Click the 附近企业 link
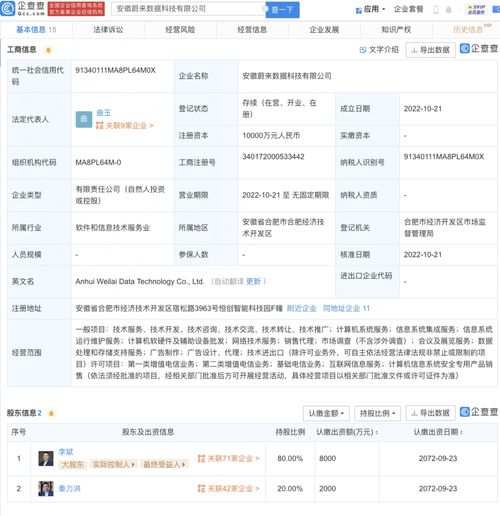Viewport: 500px width, 516px height. click(x=301, y=308)
